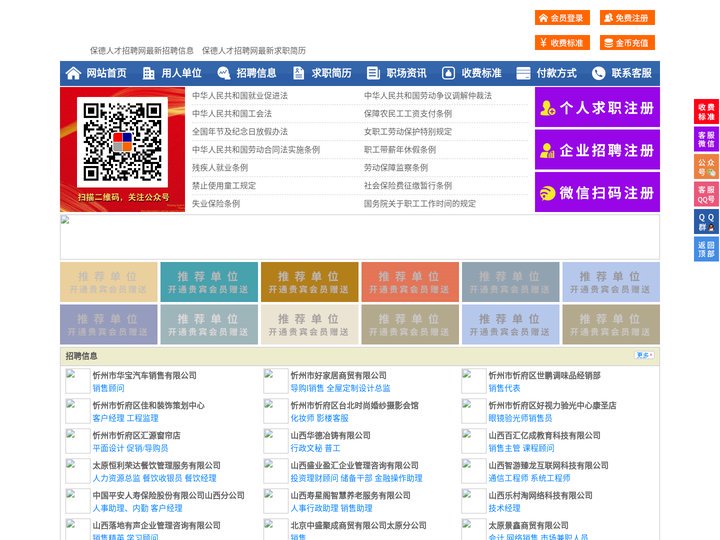Open 联系客服 menu item
The width and height of the screenshot is (720, 540).
[x=631, y=73]
